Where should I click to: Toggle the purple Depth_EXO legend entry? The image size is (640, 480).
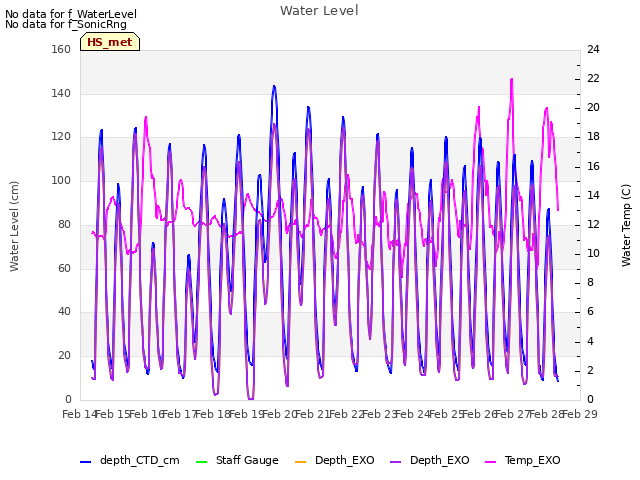(x=429, y=460)
